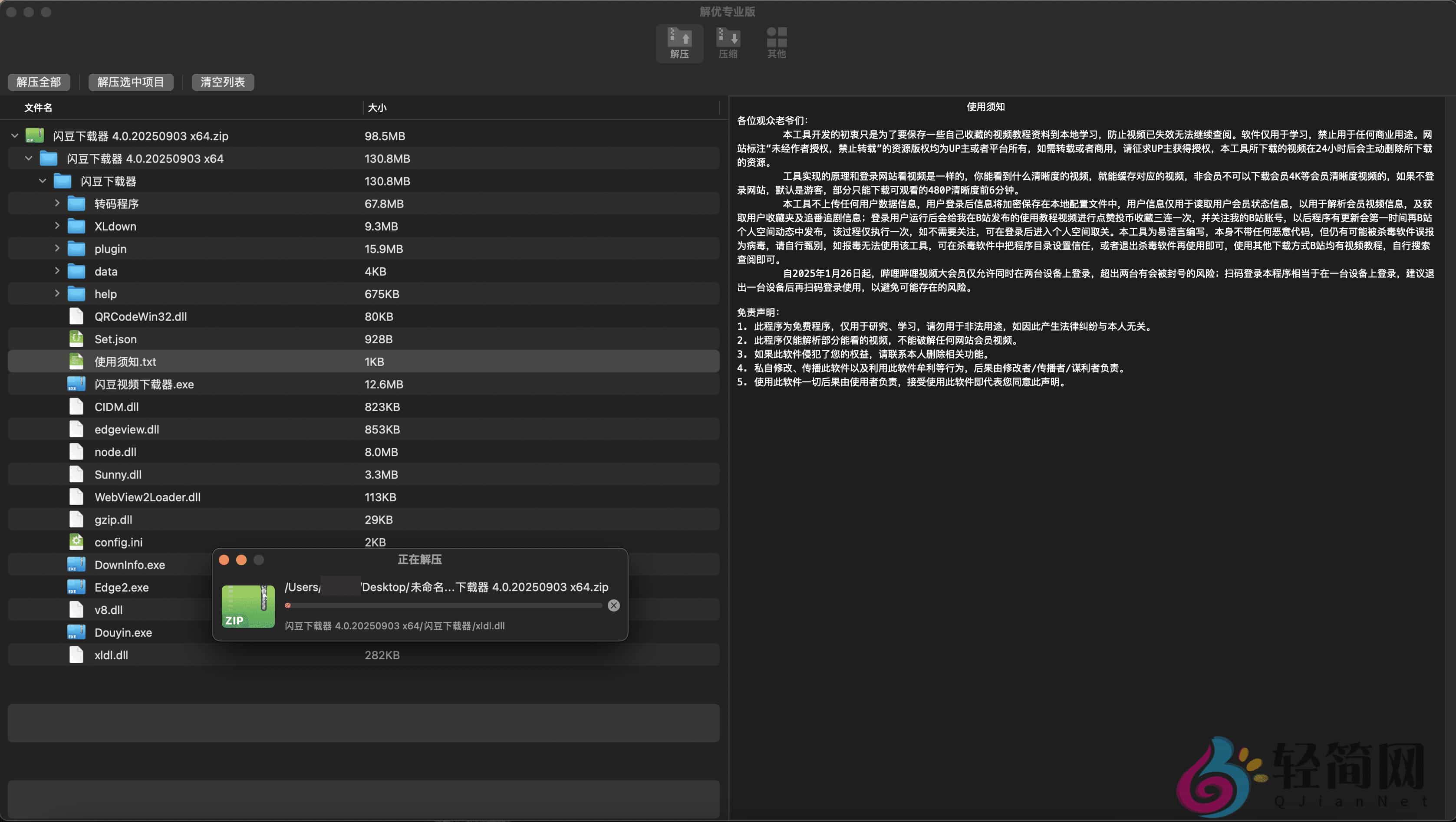Expand the plugin folder
The height and width of the screenshot is (822, 1456).
point(56,248)
